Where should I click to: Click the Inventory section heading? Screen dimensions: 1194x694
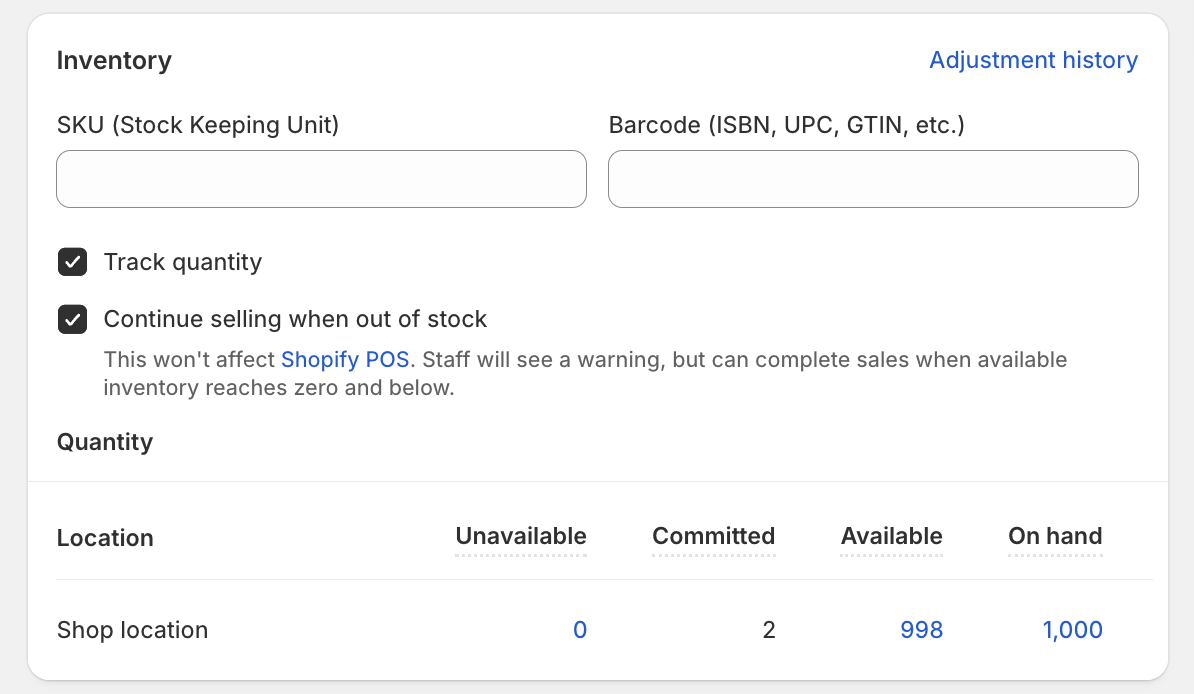(x=114, y=61)
